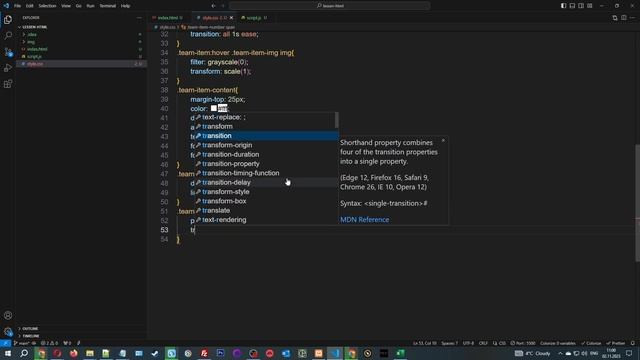Viewport: 640px width, 360px height.
Task: Click the Windows taskbar search icon
Action: (24, 353)
